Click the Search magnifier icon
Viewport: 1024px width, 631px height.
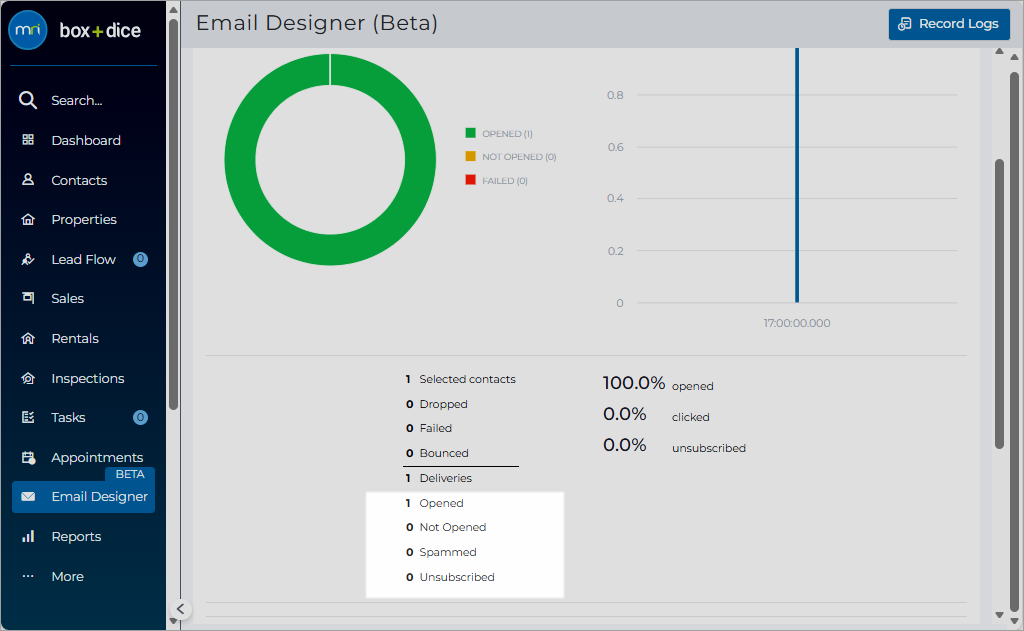point(27,100)
